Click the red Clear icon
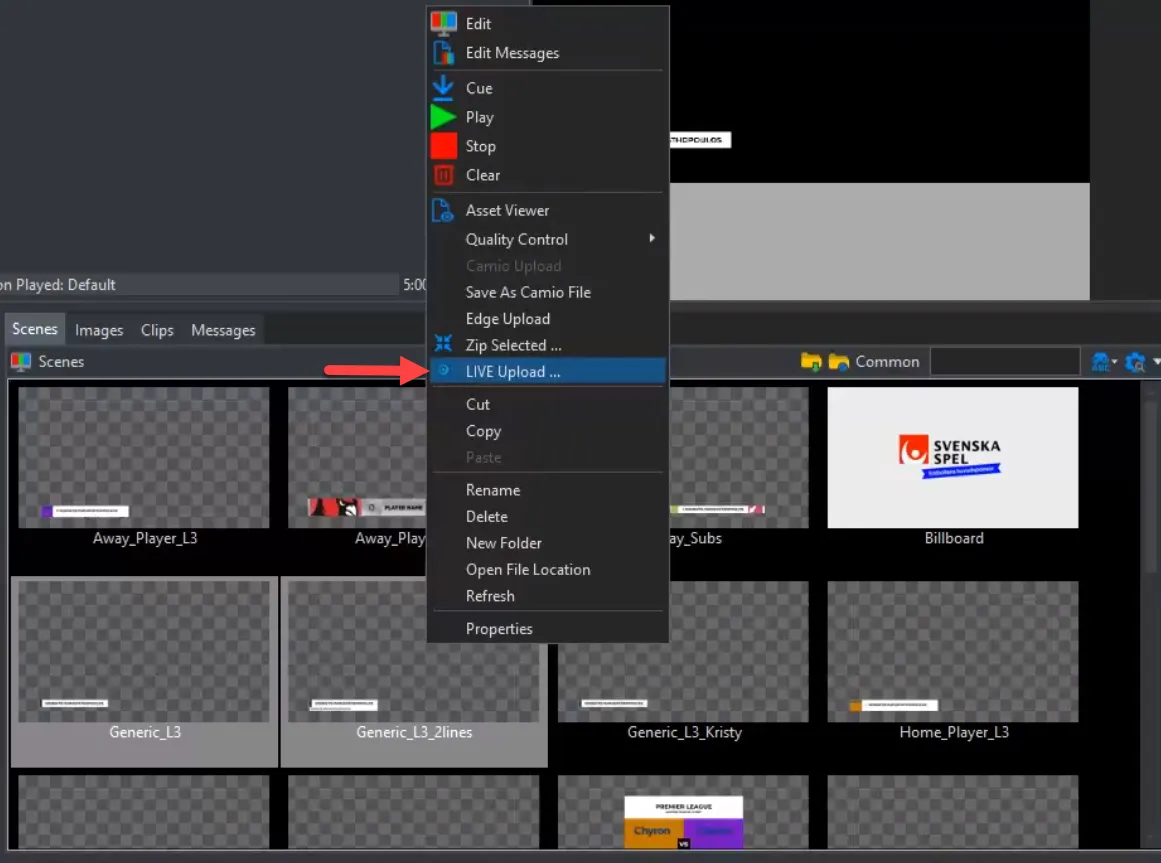The image size is (1161, 863). (x=444, y=175)
